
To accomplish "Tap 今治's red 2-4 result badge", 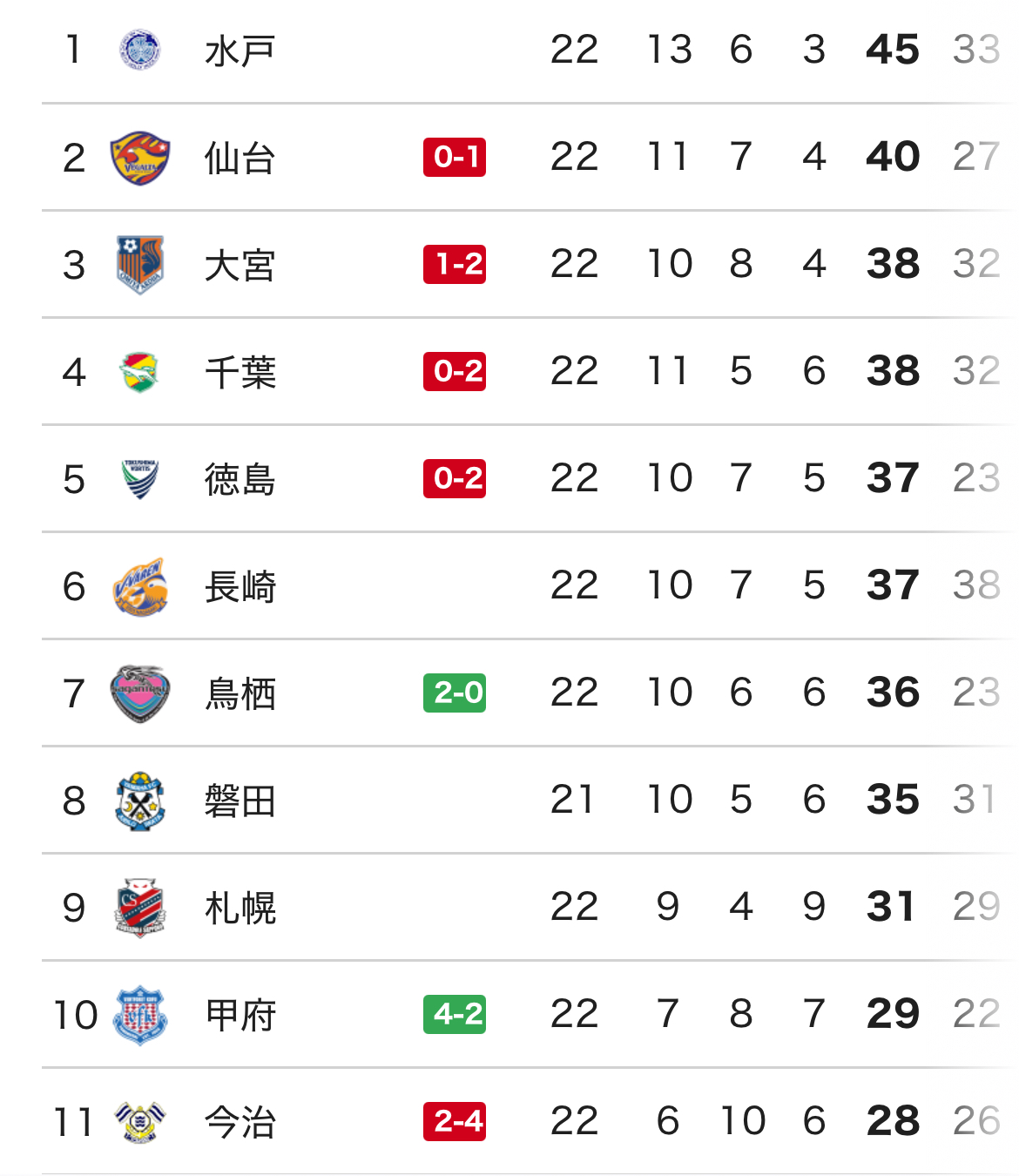I will [455, 1122].
